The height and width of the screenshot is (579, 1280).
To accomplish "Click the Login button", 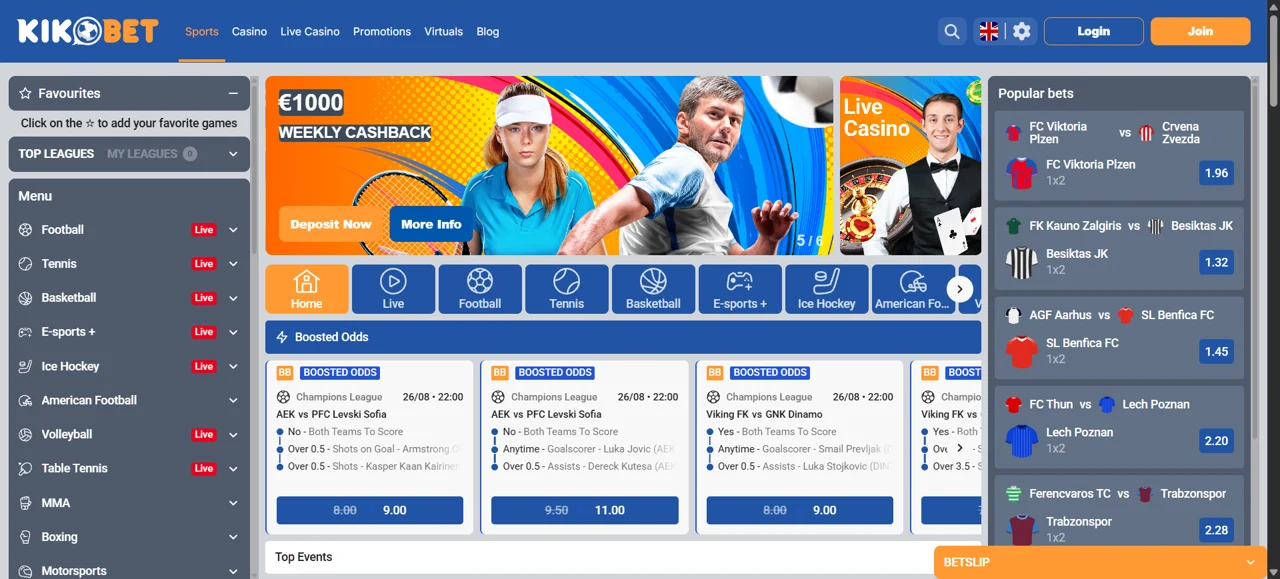I will click(x=1094, y=31).
